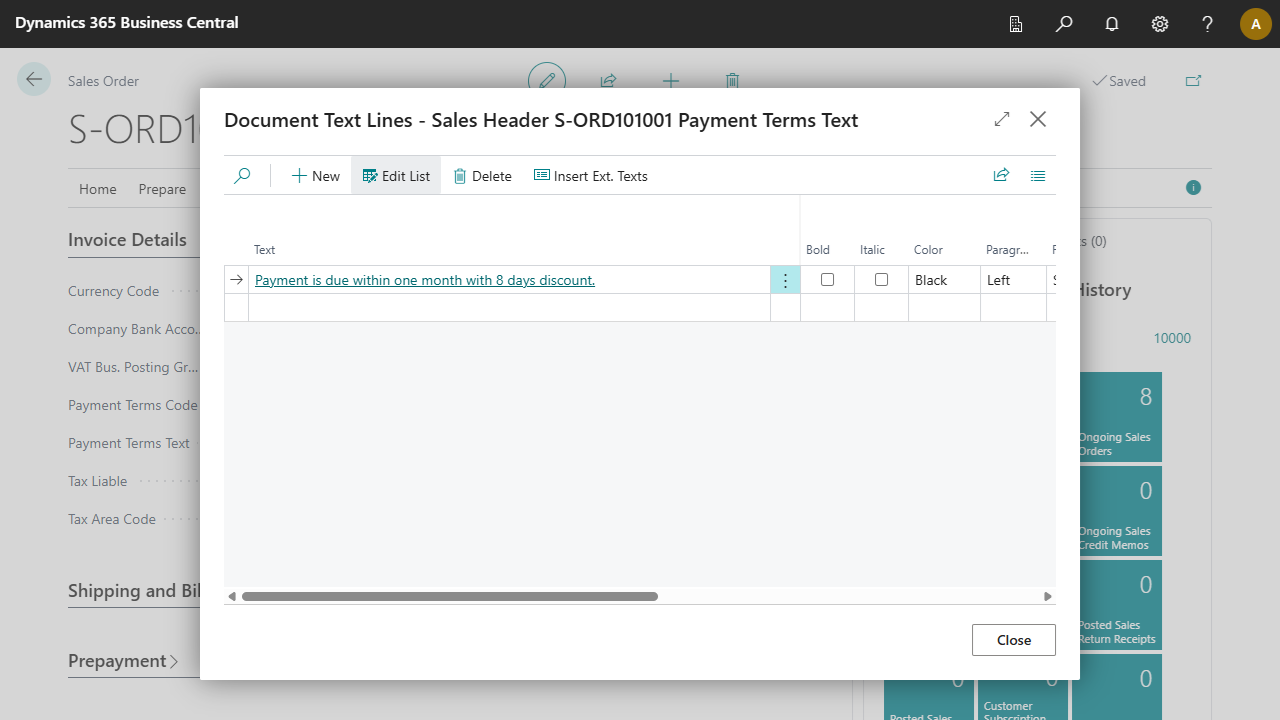Open the Settings gear in top bar

[1160, 24]
